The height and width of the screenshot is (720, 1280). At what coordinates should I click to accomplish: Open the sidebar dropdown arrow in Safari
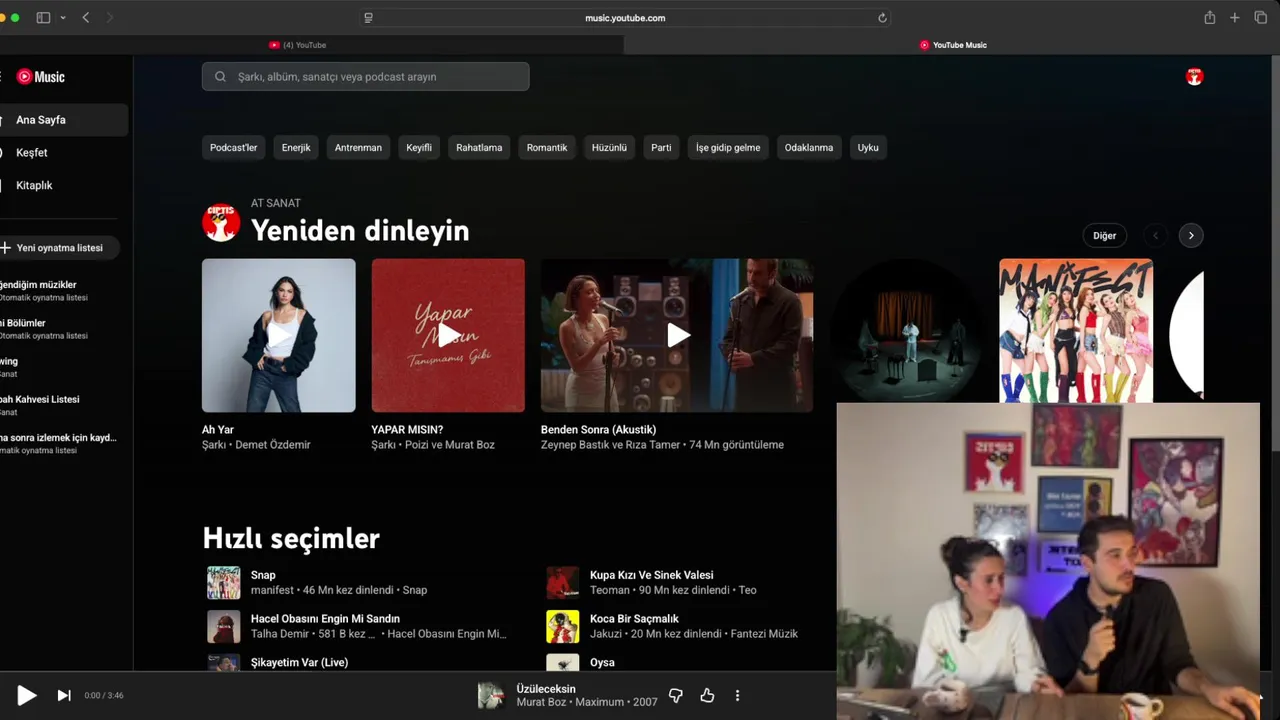tap(63, 18)
